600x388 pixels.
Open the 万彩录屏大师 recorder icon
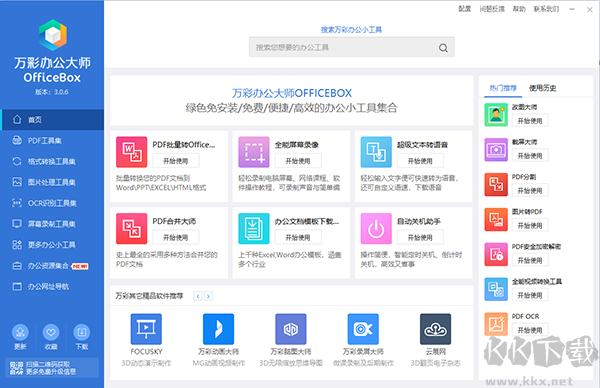pos(363,329)
